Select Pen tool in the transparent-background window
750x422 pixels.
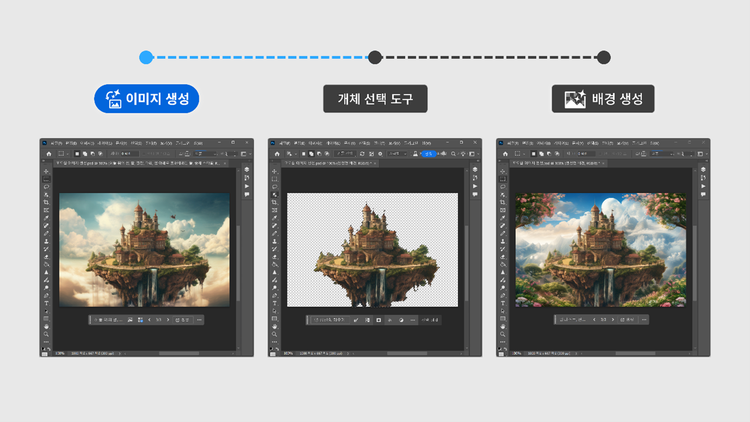[x=275, y=295]
